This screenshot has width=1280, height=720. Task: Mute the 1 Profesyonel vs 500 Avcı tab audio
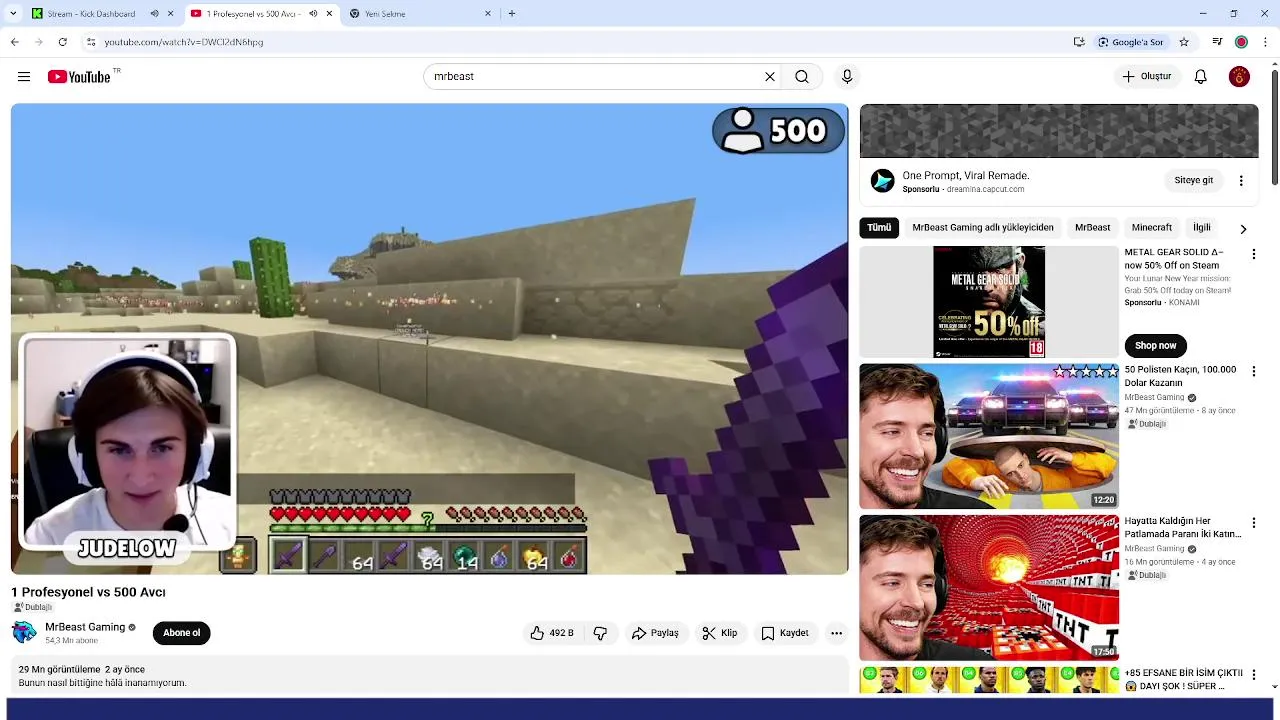(x=313, y=14)
